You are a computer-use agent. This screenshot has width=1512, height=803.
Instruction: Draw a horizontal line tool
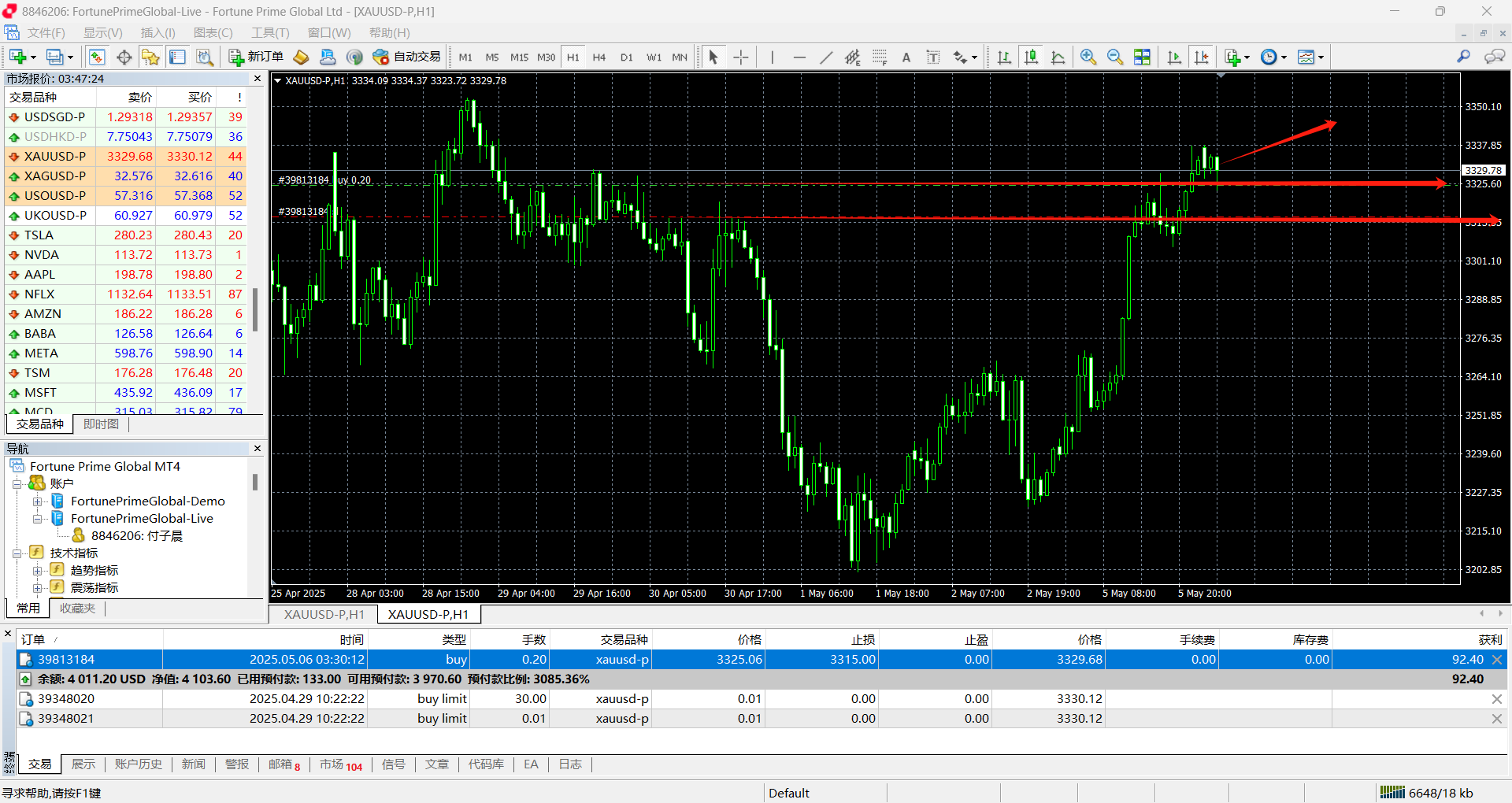(799, 57)
